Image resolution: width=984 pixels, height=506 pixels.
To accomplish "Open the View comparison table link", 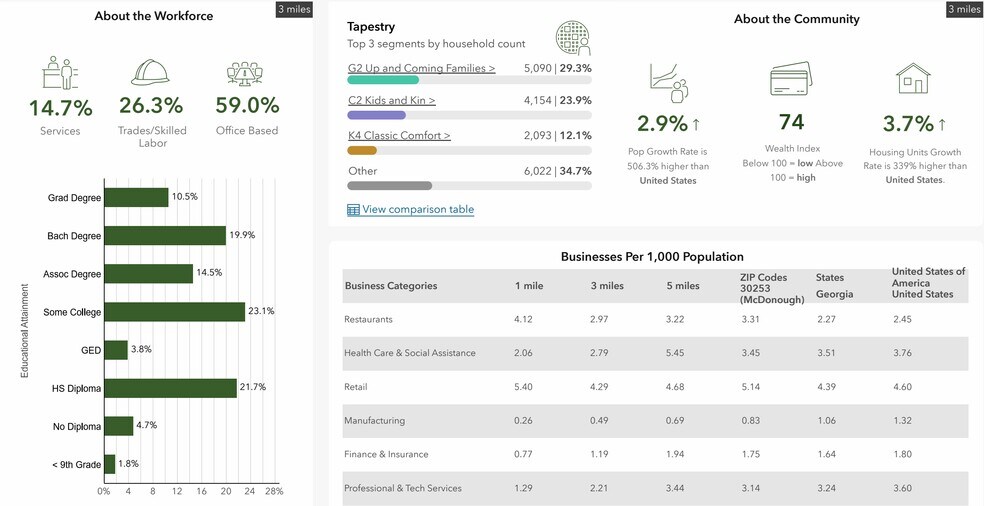I will click(418, 210).
